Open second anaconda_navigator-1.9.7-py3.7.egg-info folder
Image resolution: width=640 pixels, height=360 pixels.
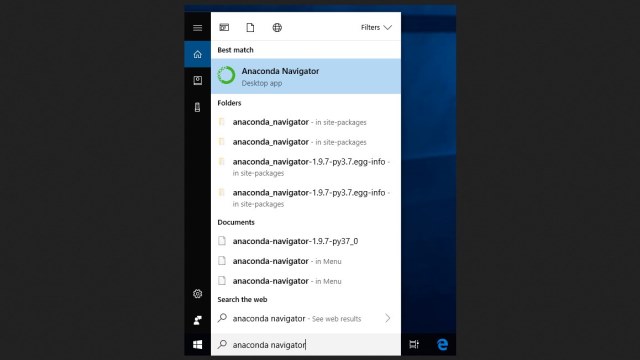[x=306, y=198]
